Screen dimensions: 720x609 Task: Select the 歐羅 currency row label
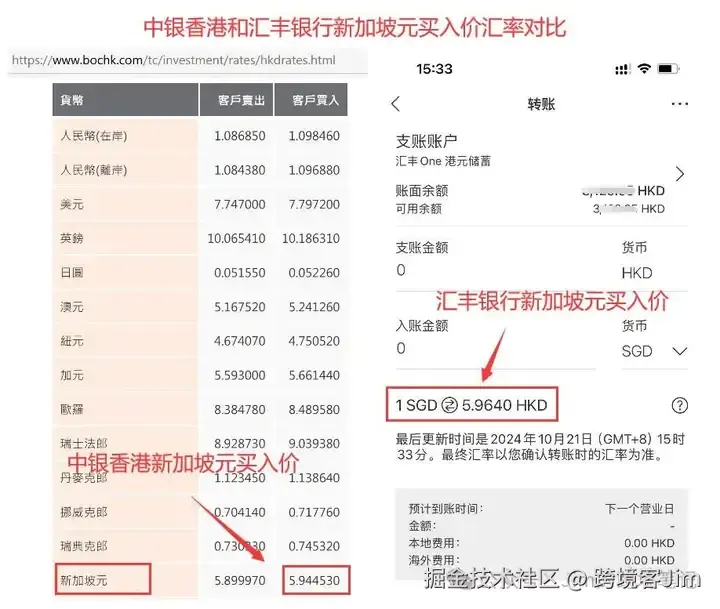[x=72, y=409]
